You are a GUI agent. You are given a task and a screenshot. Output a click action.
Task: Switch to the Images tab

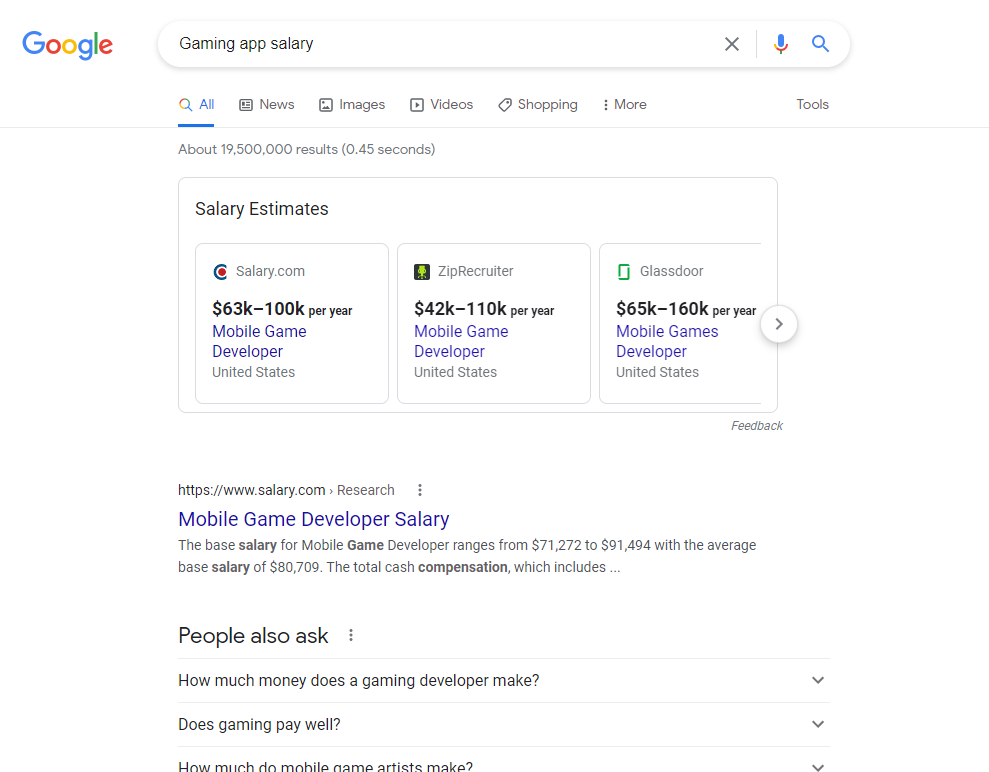352,105
